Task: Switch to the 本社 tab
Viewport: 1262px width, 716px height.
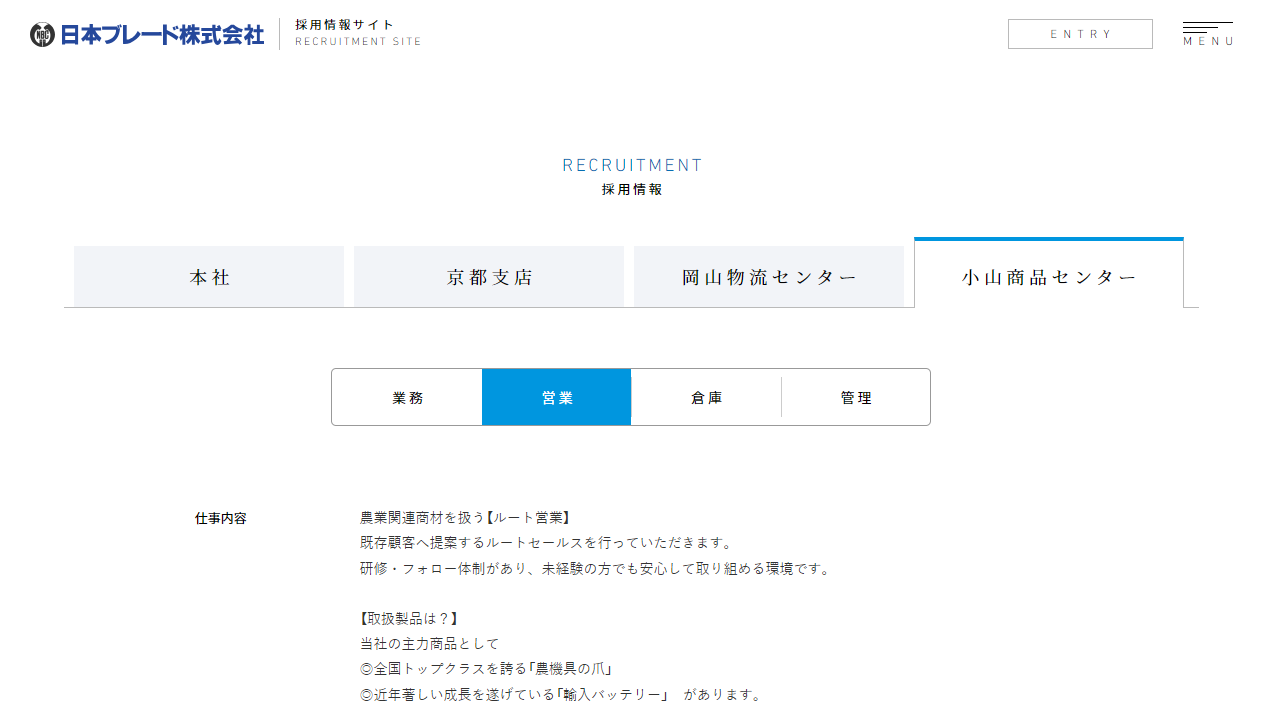Action: point(209,277)
